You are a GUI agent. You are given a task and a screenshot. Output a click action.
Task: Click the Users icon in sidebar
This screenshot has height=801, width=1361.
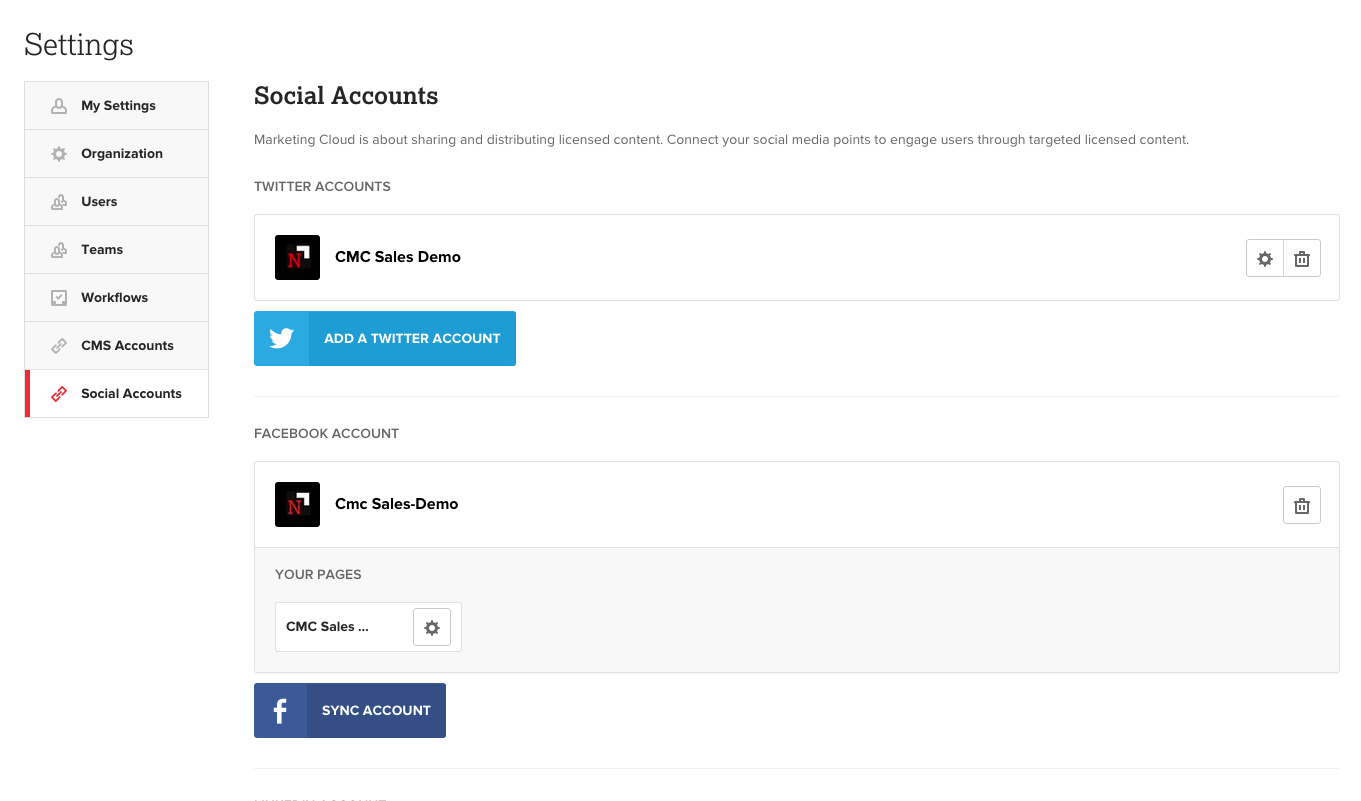click(x=59, y=201)
